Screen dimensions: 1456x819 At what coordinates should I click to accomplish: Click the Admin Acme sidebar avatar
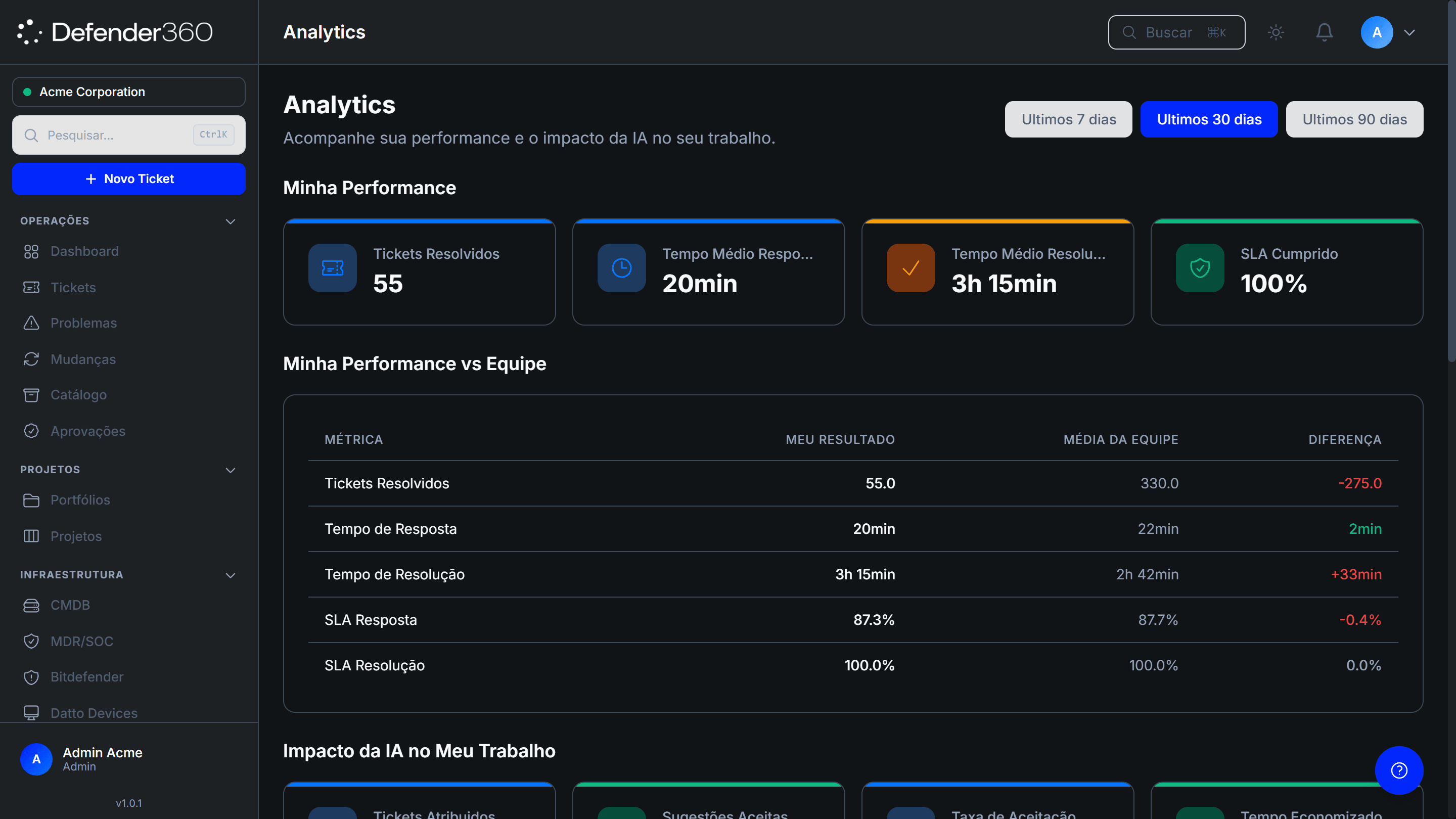36,759
